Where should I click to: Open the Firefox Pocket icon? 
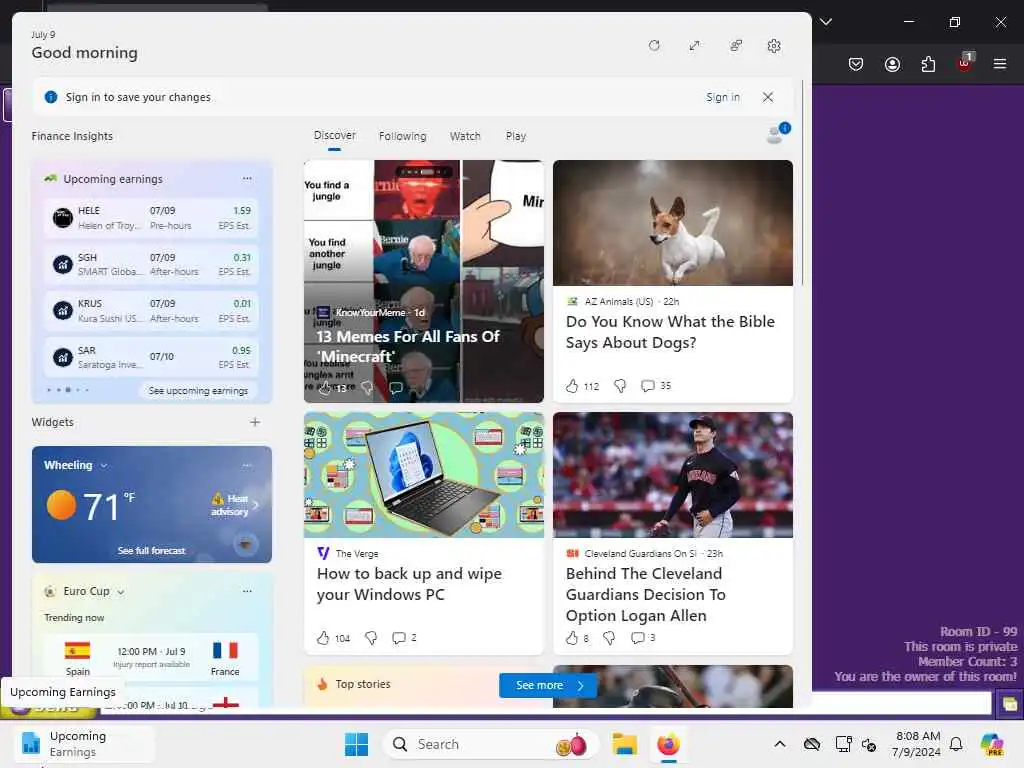(x=856, y=64)
